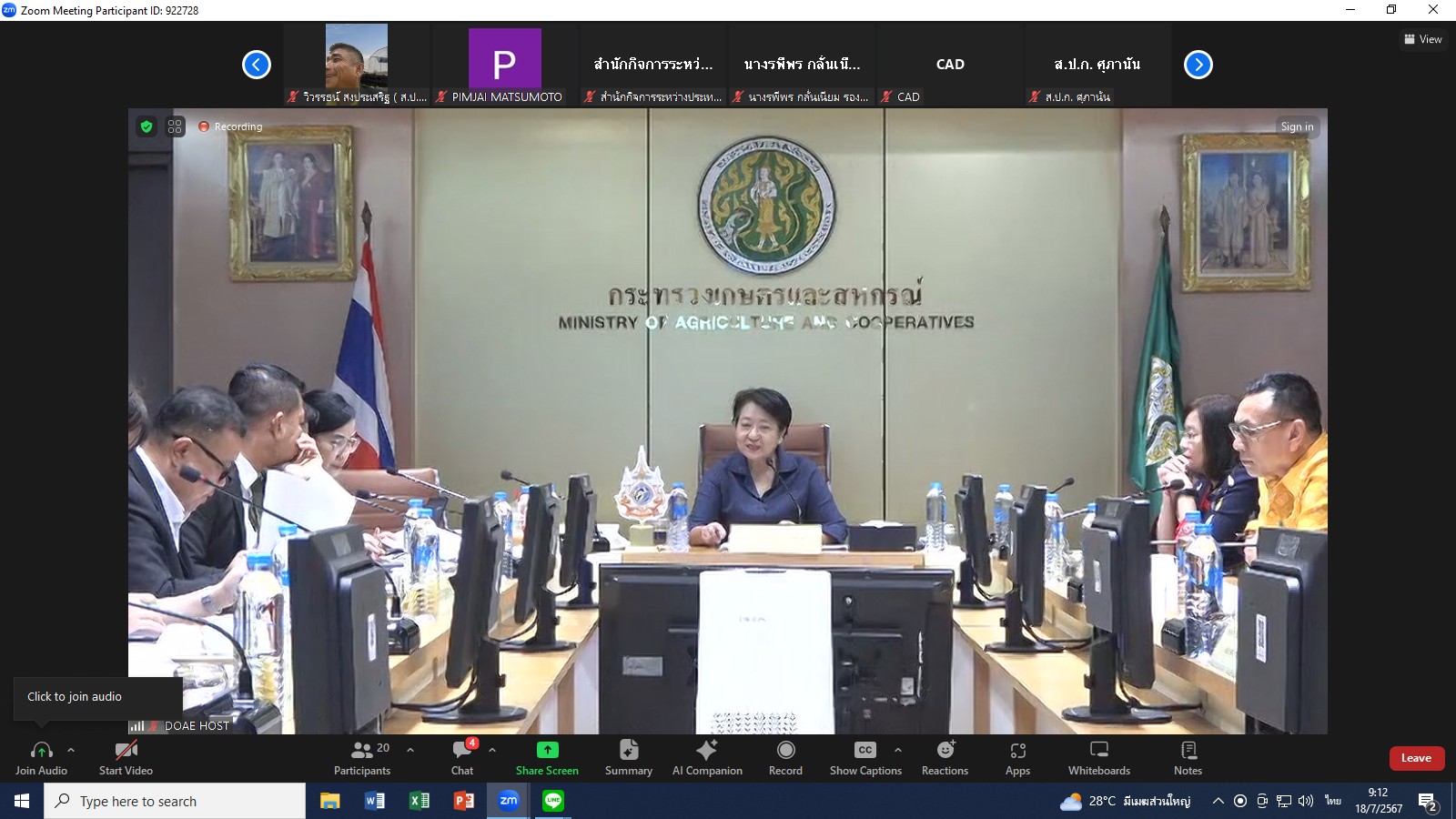Viewport: 1456px width, 819px height.
Task: Select สำนักกิจการระหว่างประเทศ participant tile
Action: pyautogui.click(x=653, y=65)
